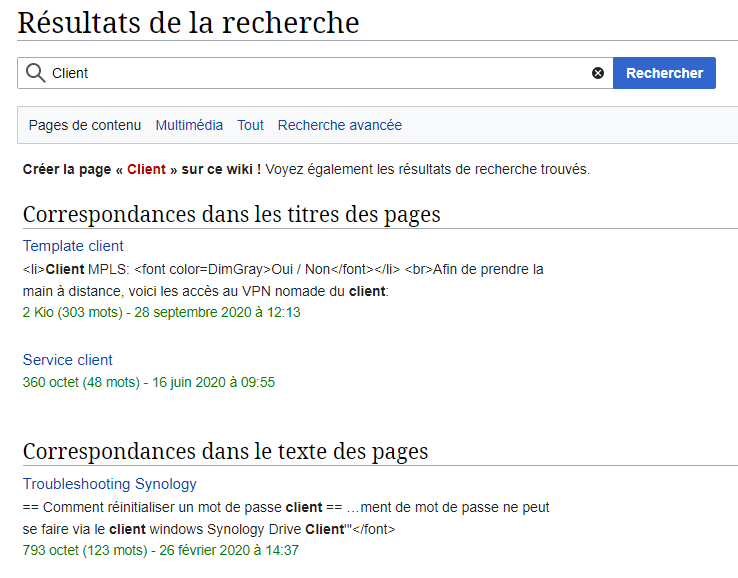Image resolution: width=738 pixels, height=578 pixels.
Task: Click the magnifying glass search icon
Action: coord(35,73)
